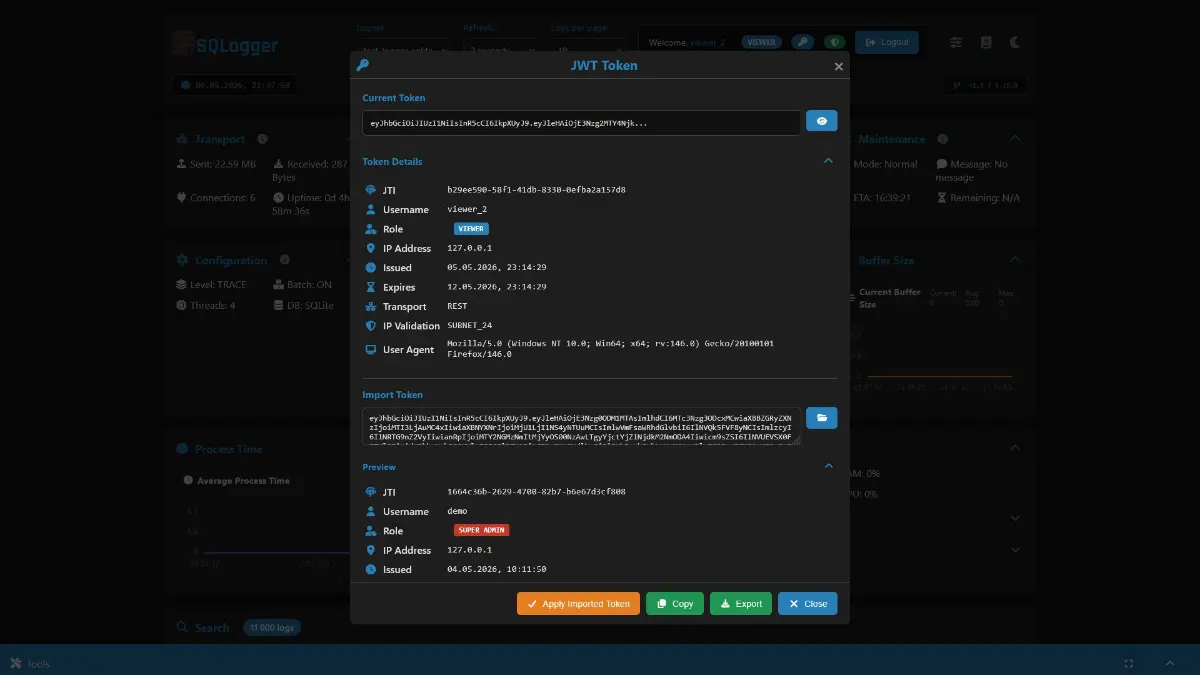Screen dimensions: 1200x675
Task: Click the Transport network icon
Action: 371,307
